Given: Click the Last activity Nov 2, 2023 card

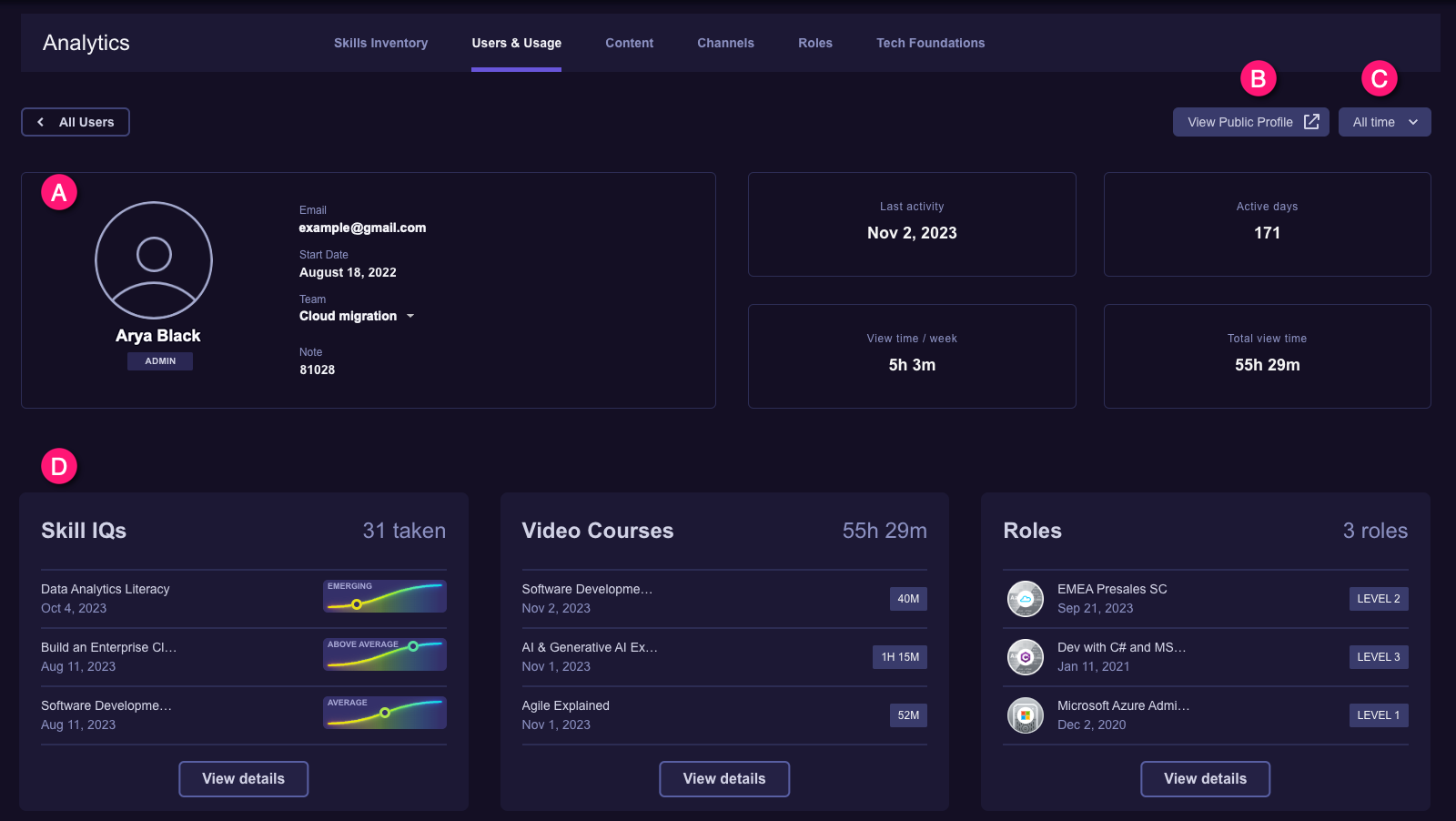Looking at the screenshot, I should pos(912,224).
